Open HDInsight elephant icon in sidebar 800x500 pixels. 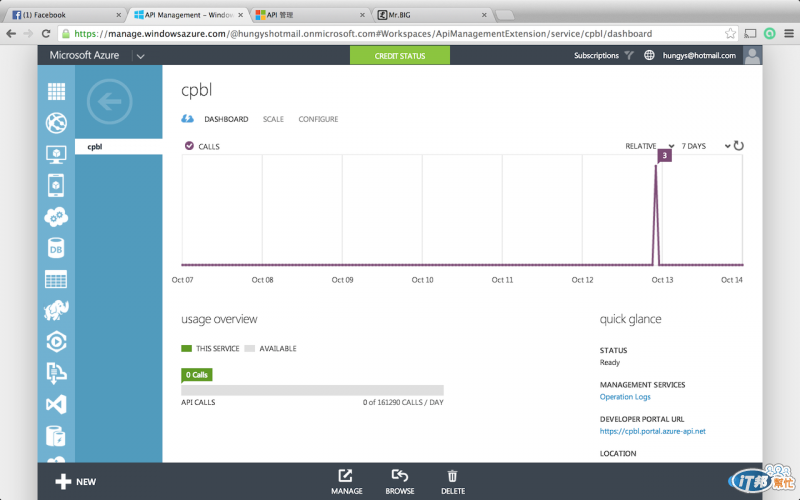(x=56, y=310)
